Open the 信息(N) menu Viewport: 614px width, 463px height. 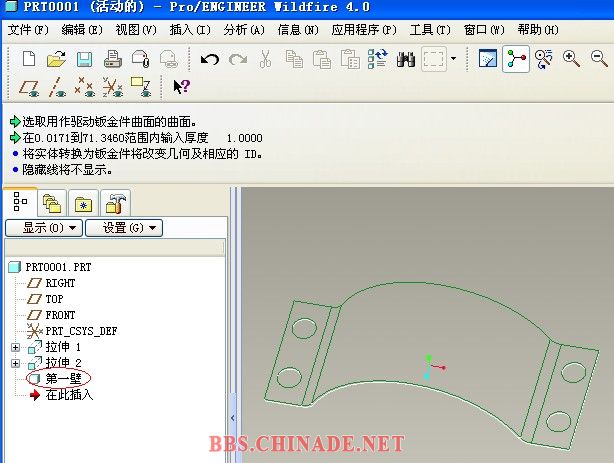click(x=298, y=30)
